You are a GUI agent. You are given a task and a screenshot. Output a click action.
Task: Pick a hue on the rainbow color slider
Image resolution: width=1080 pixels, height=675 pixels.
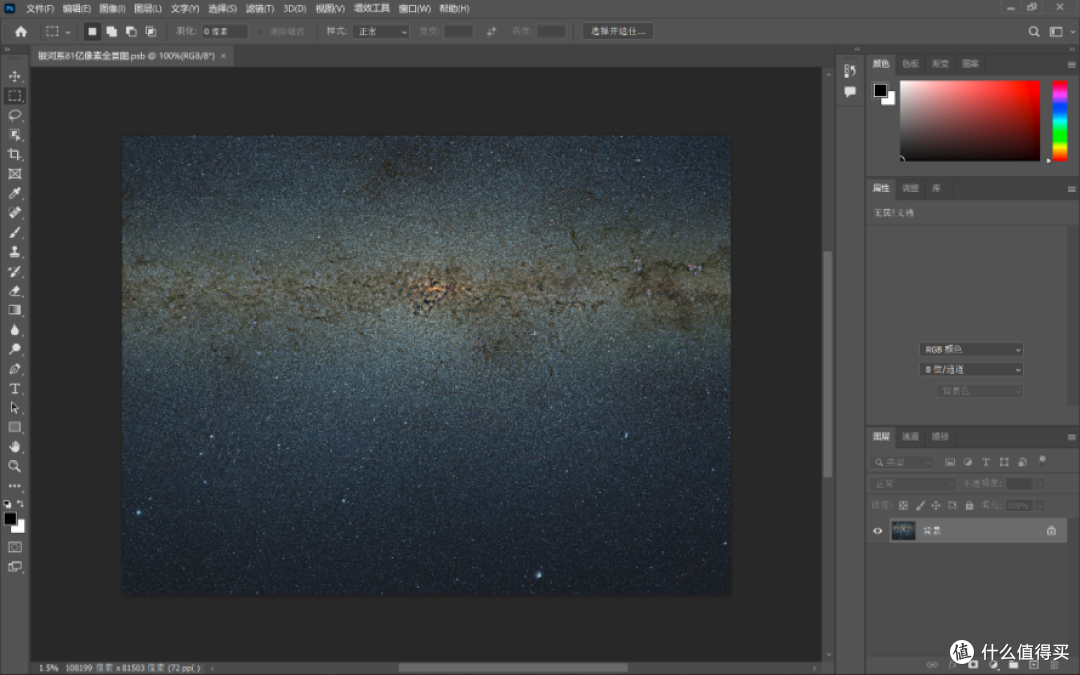[x=1059, y=121]
